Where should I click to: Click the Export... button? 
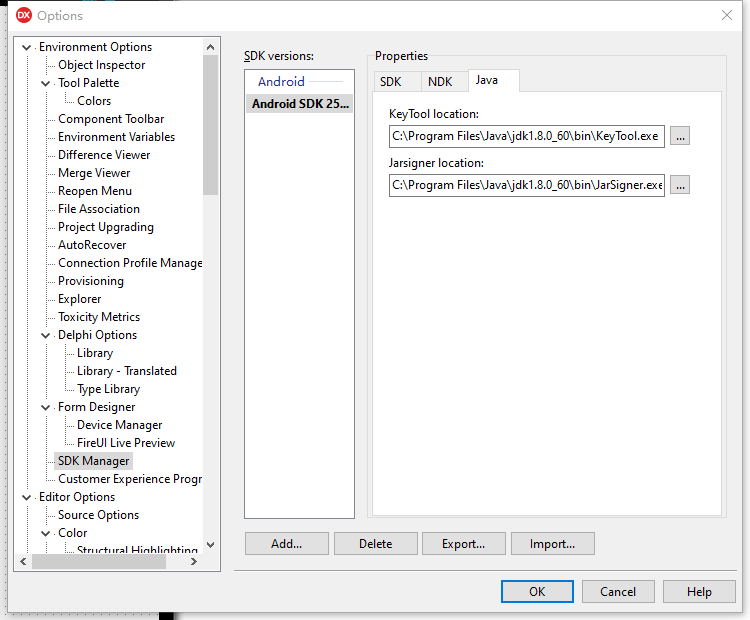pos(463,543)
